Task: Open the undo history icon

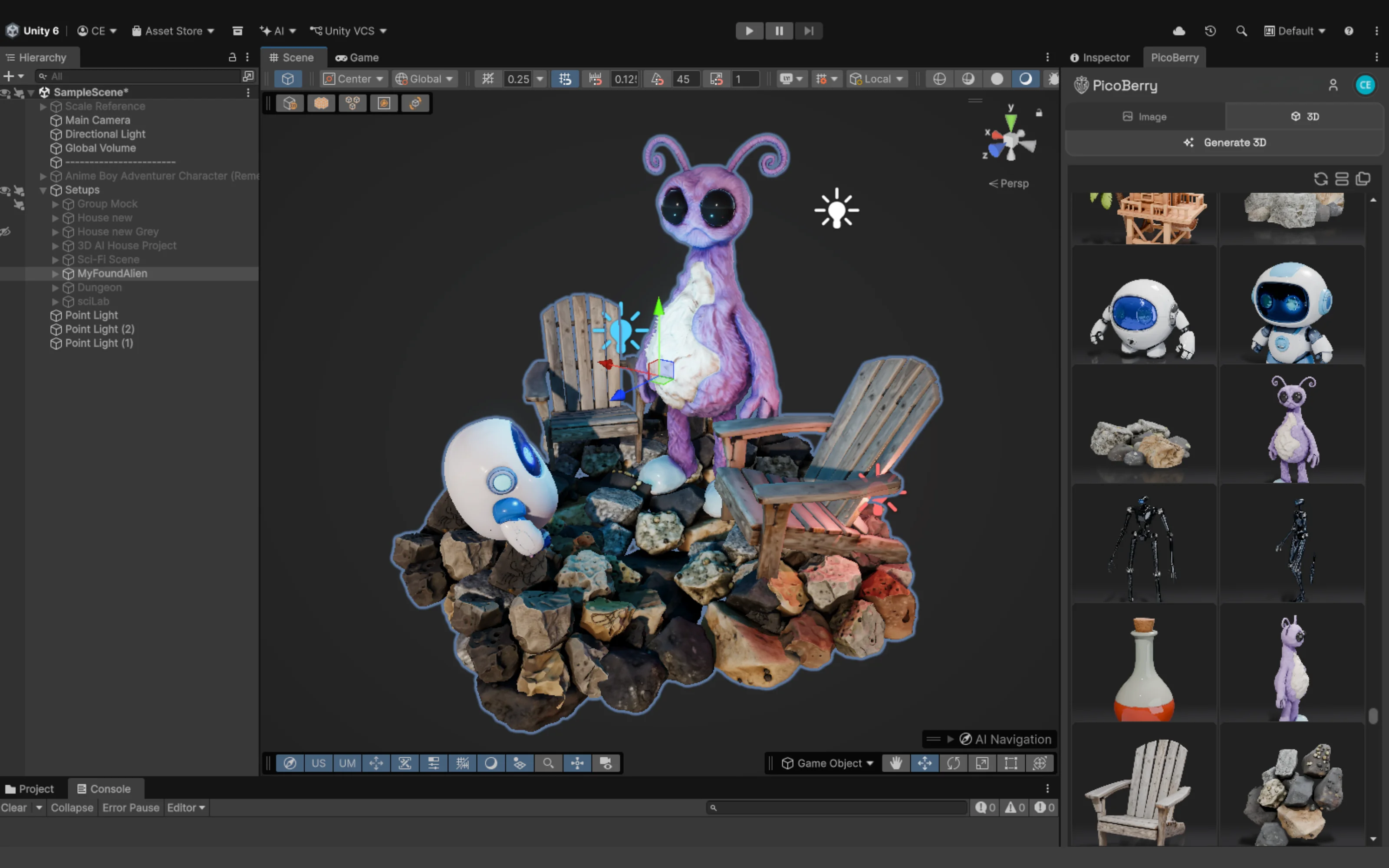Action: click(1211, 31)
